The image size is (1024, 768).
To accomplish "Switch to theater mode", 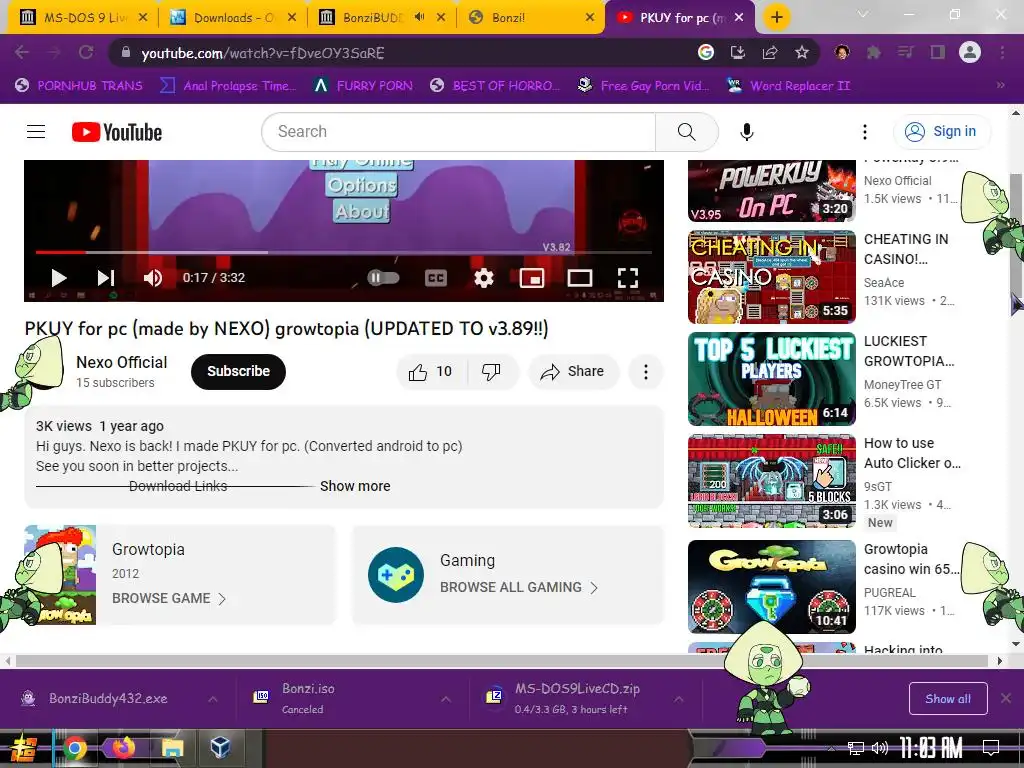I will pos(579,278).
